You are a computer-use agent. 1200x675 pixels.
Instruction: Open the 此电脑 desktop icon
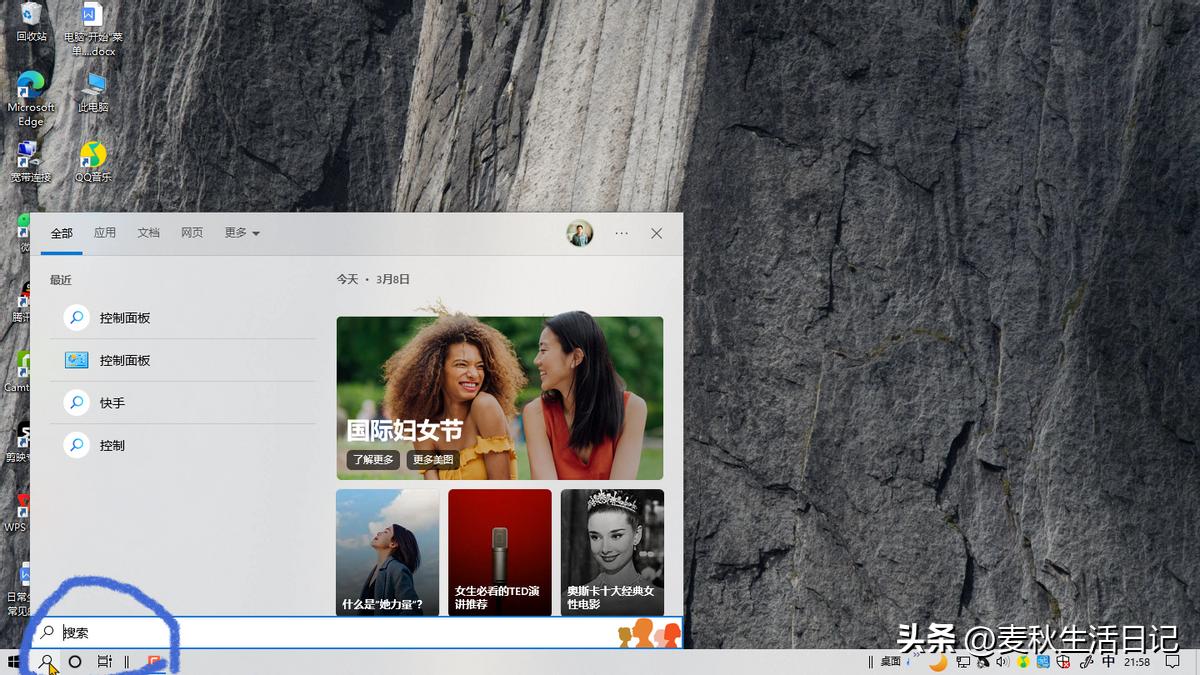[x=93, y=92]
